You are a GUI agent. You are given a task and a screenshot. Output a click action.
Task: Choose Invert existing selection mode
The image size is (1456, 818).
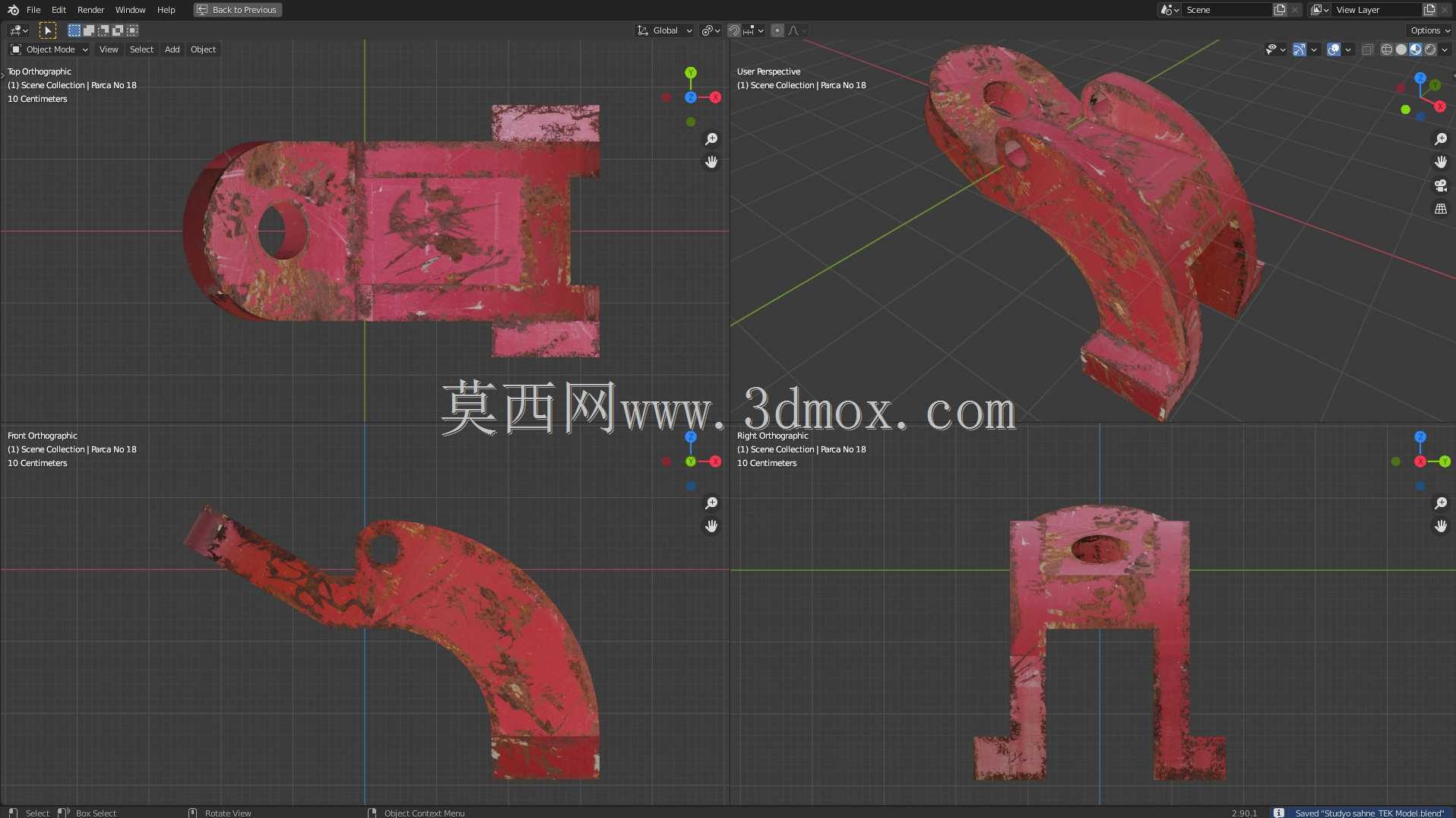(117, 30)
